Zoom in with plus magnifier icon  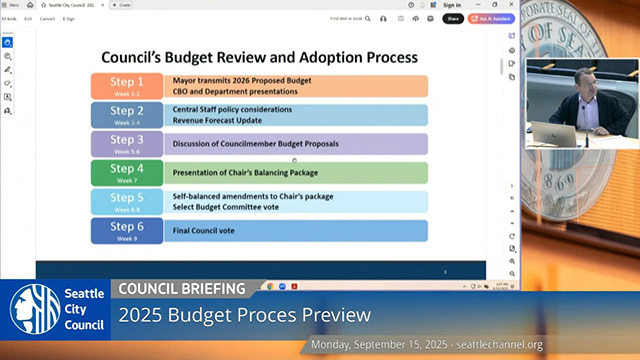click(x=512, y=261)
